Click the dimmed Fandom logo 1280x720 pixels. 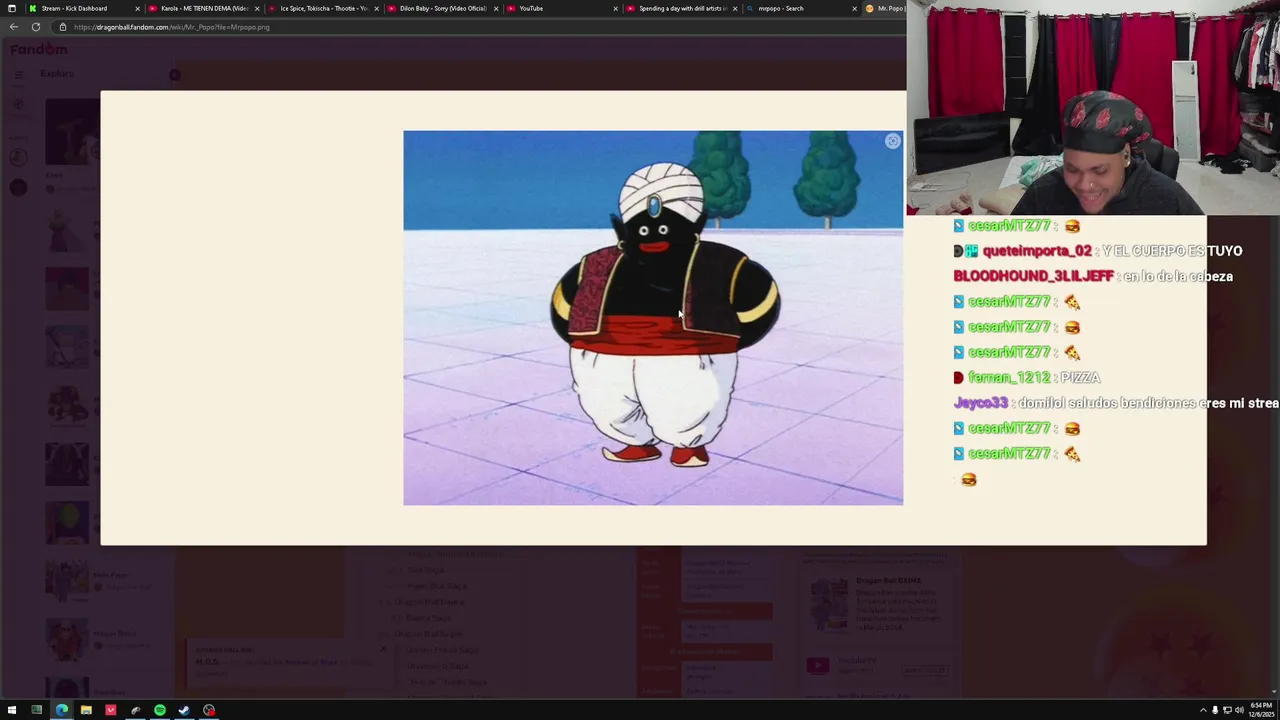(40, 49)
